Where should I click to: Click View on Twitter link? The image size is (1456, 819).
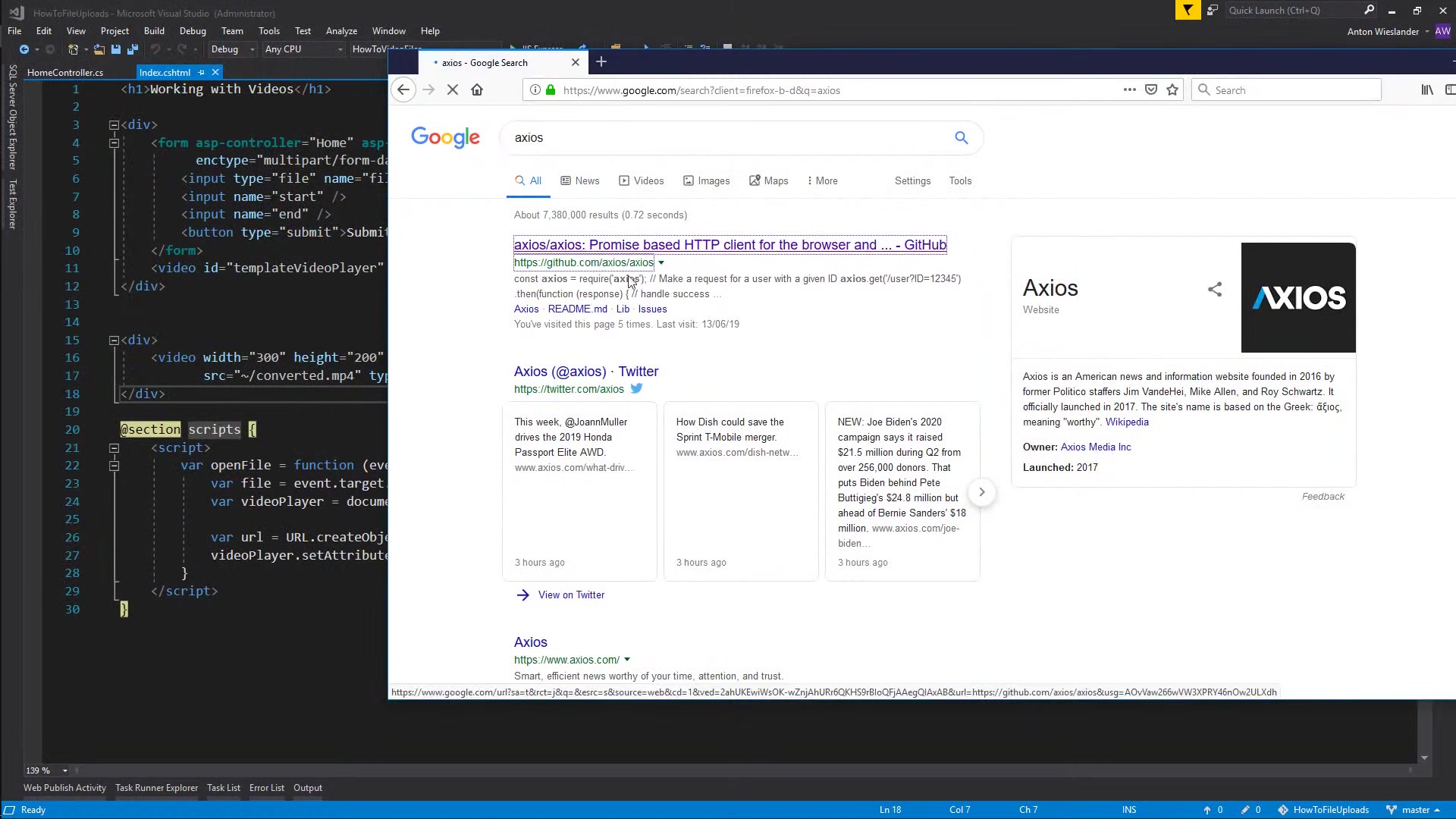[571, 595]
